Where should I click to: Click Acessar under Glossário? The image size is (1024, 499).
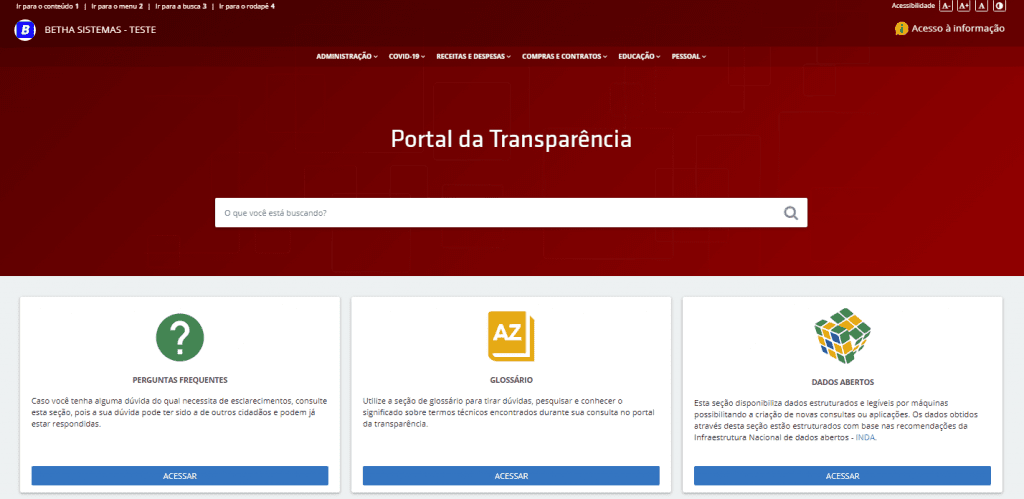[x=511, y=476]
